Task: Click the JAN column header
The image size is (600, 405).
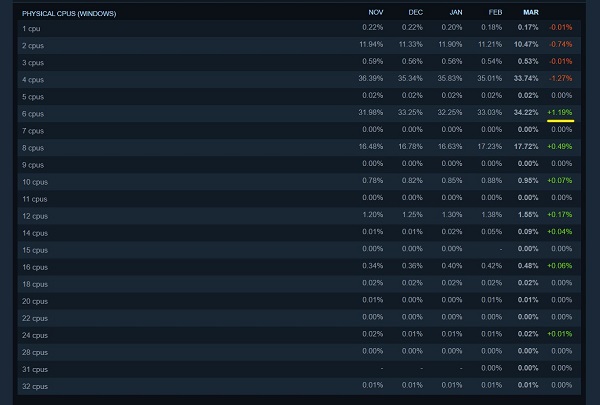Action: point(455,12)
